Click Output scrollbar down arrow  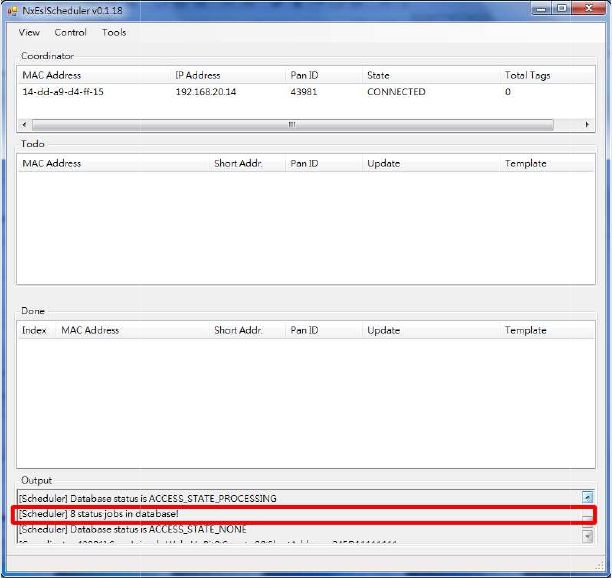coord(587,536)
